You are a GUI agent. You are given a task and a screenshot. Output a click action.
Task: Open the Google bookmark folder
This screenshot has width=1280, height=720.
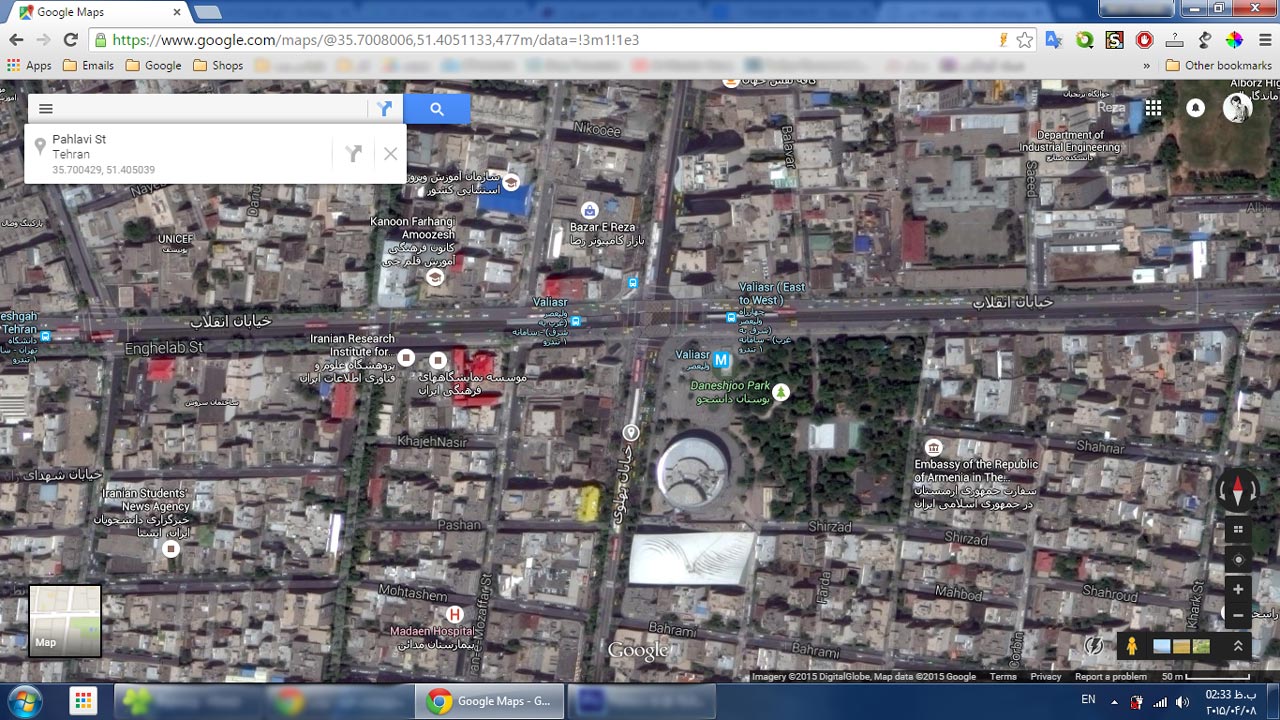[x=153, y=65]
